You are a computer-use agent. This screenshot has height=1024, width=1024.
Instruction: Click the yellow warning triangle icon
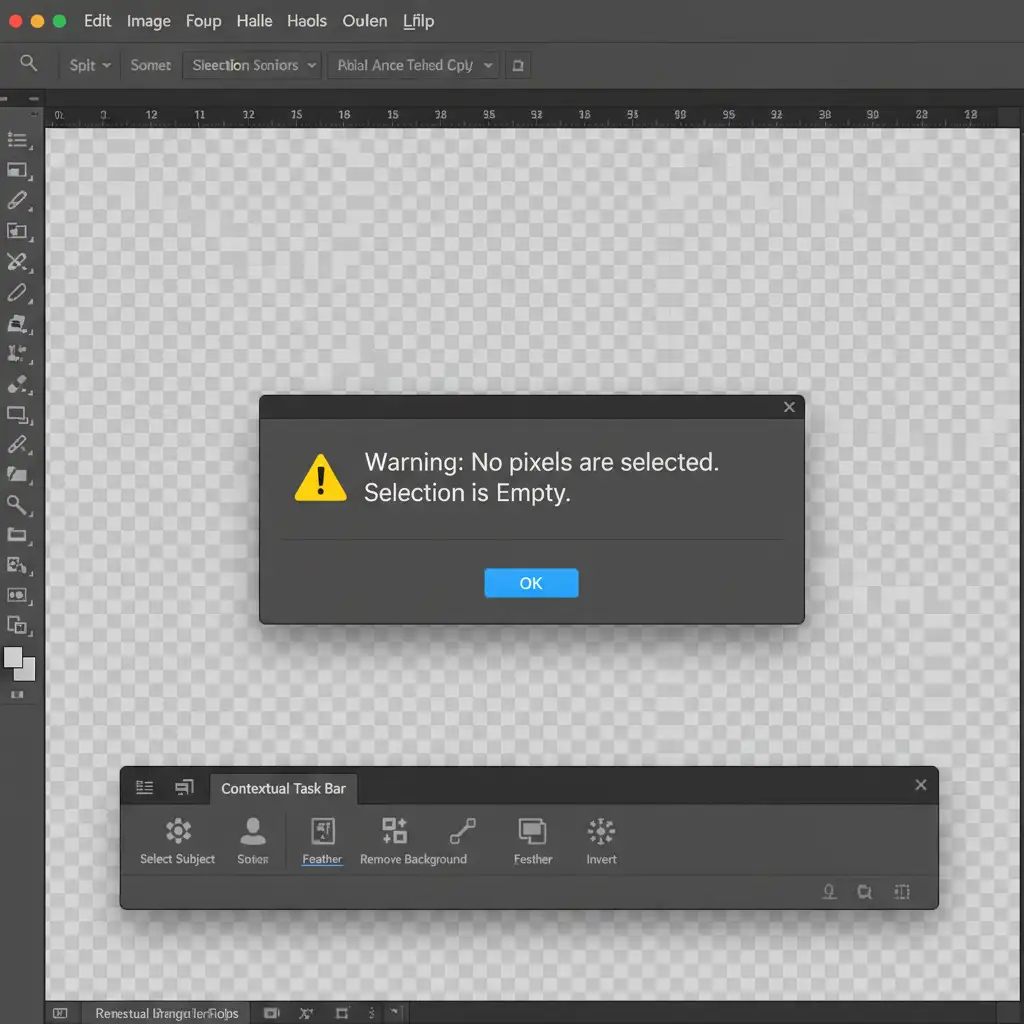[x=320, y=478]
